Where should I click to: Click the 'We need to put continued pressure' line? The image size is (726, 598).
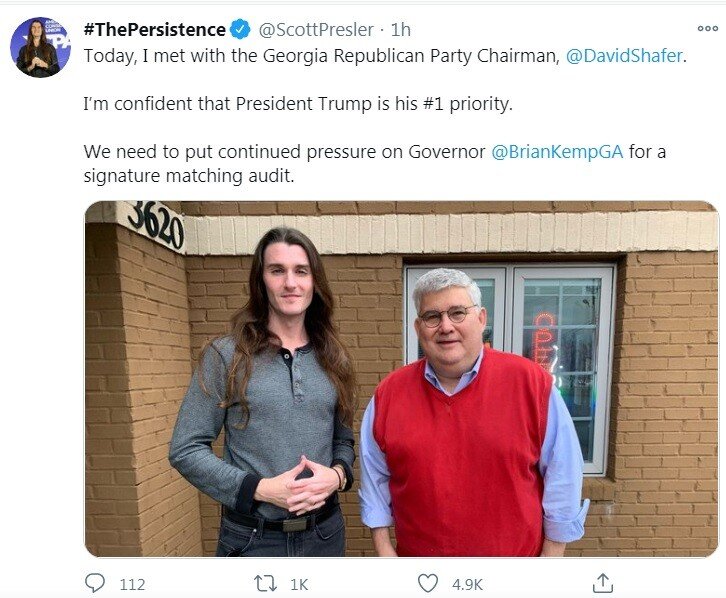285,152
